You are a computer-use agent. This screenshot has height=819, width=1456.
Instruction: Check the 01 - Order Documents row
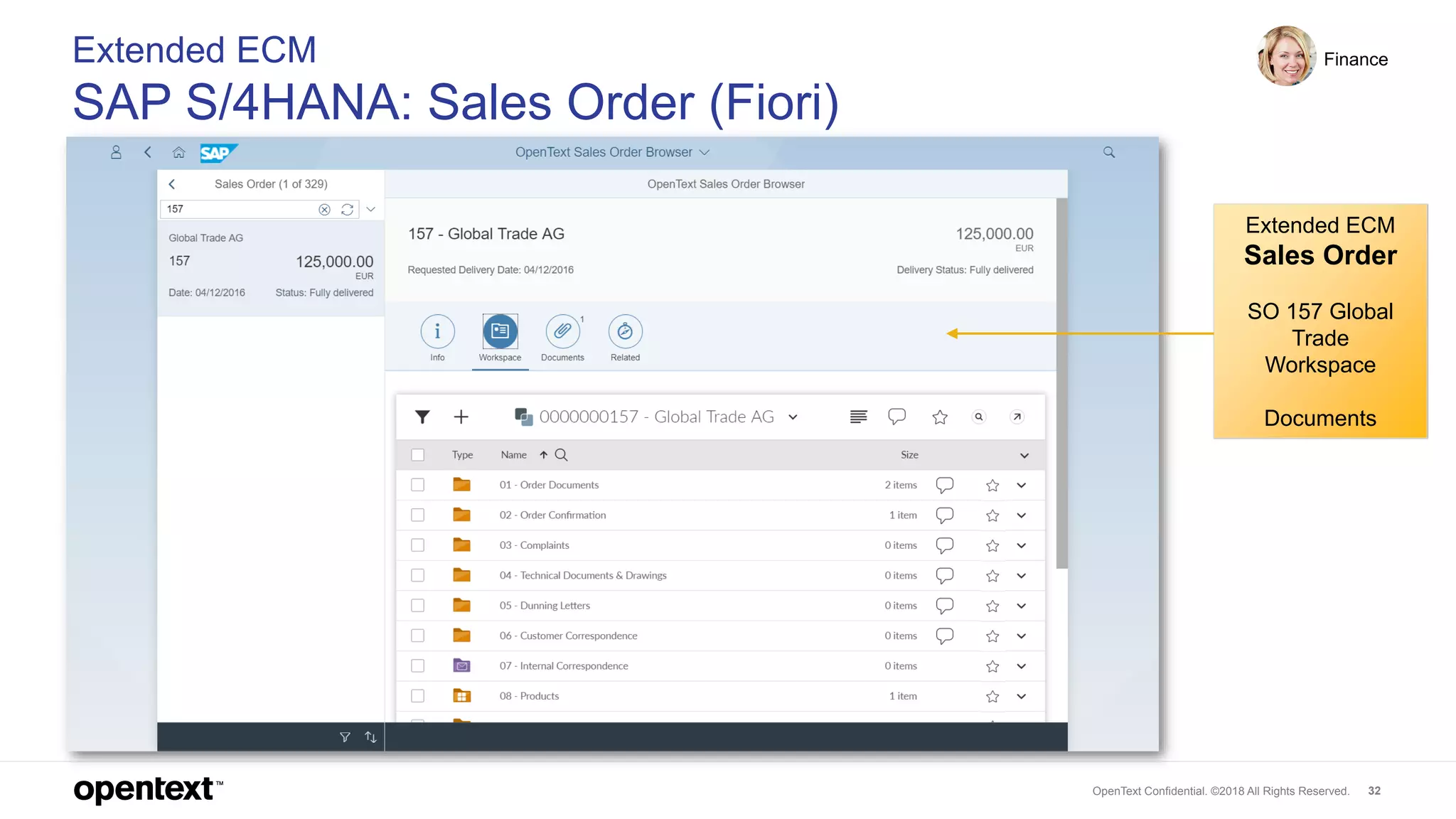418,485
